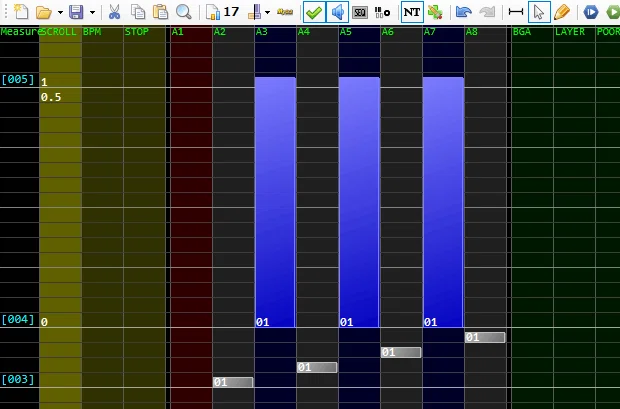Click measure label [004]
The width and height of the screenshot is (620, 409).
[18, 320]
